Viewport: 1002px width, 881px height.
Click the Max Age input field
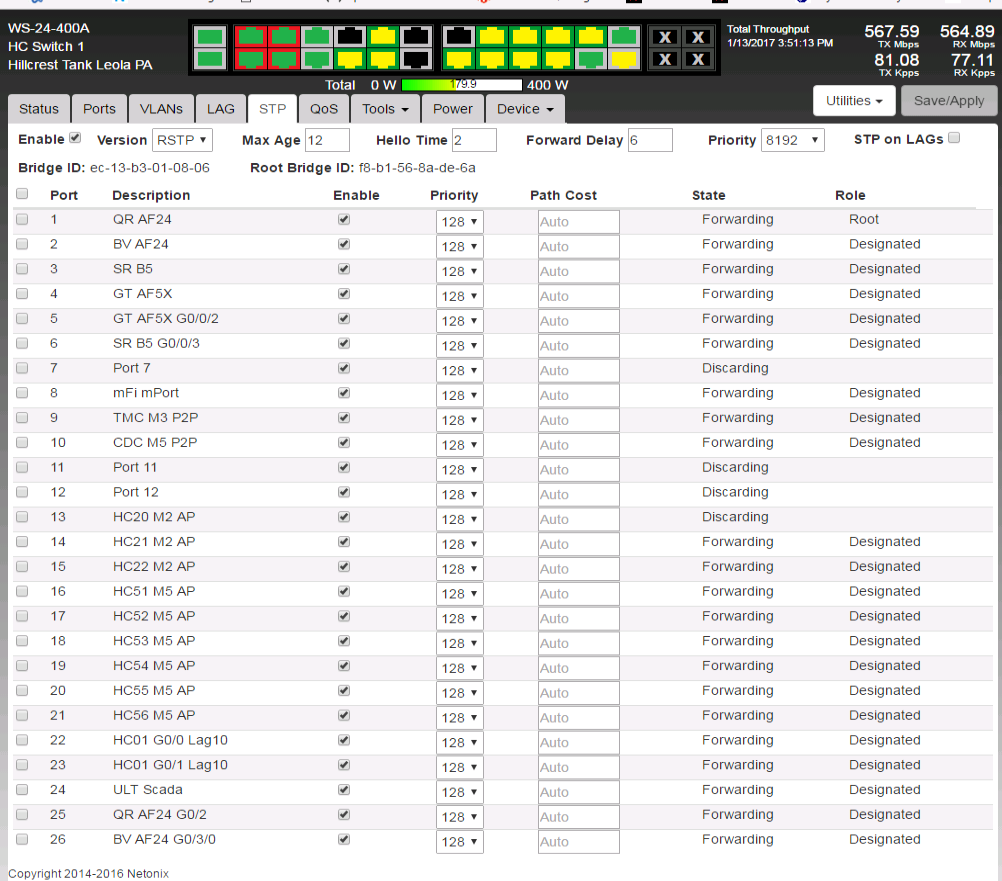pyautogui.click(x=327, y=140)
